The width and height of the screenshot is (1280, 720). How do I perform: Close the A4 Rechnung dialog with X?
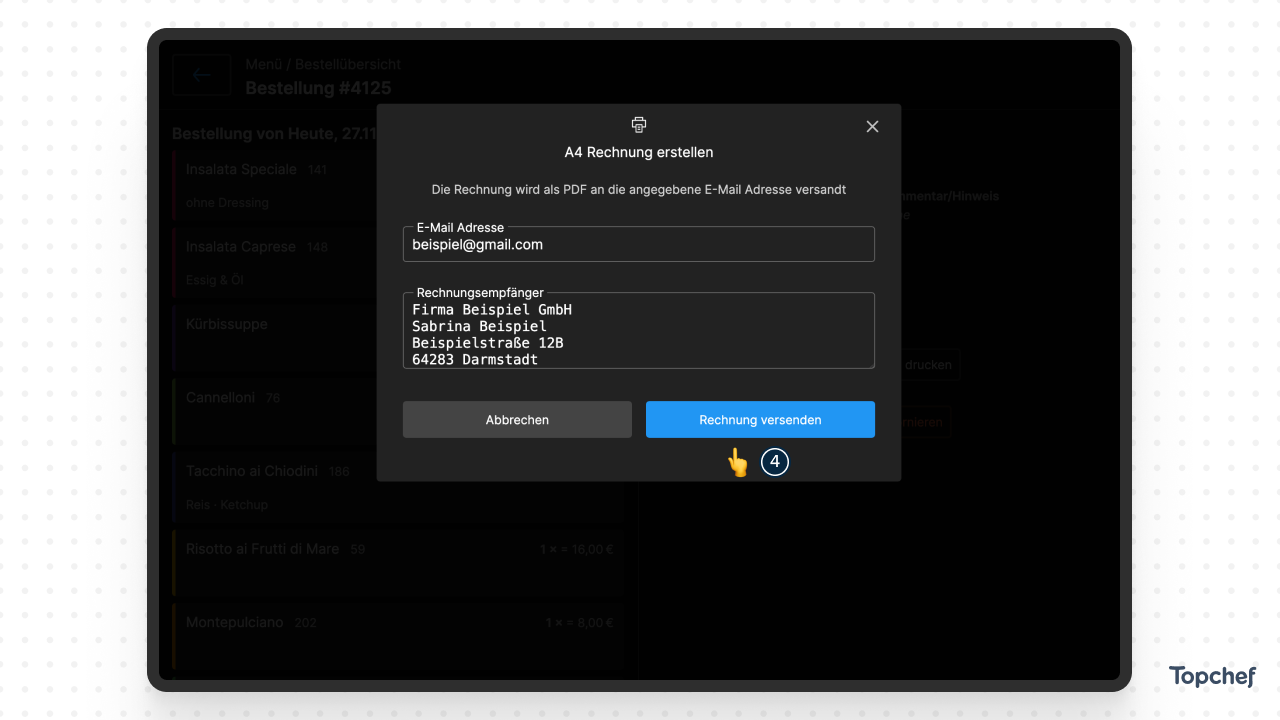coord(872,126)
